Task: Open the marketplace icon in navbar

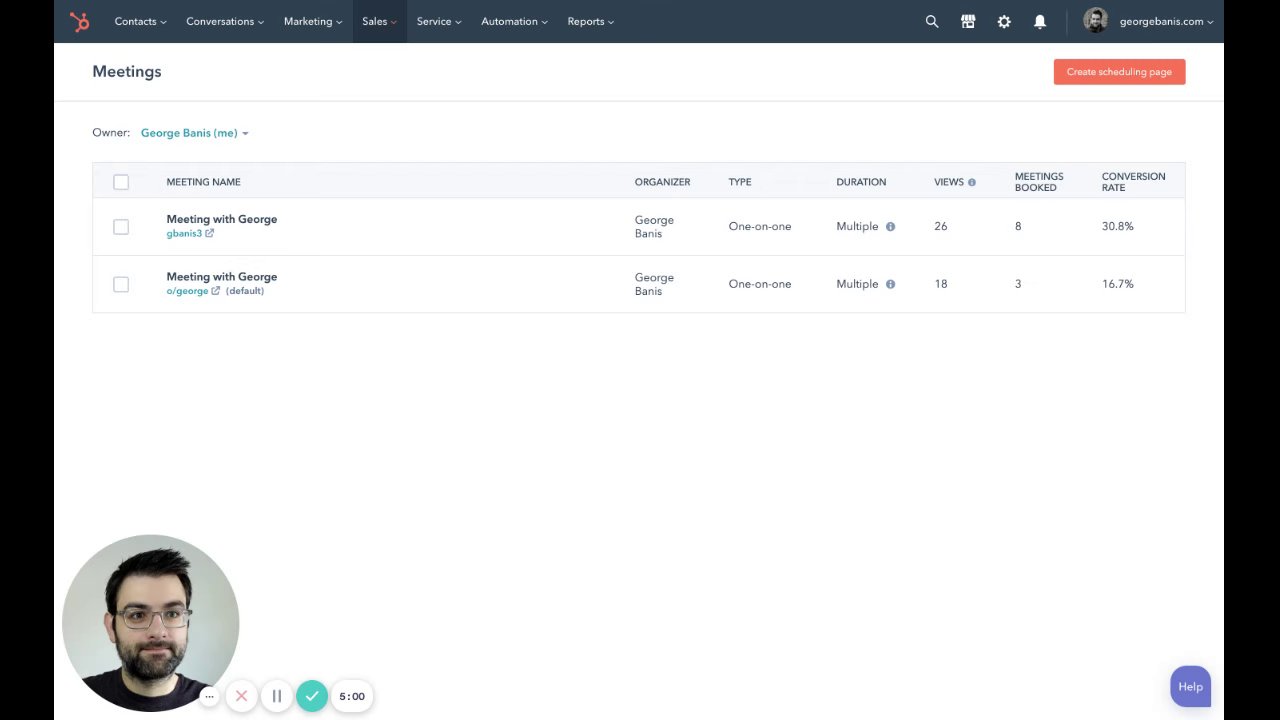Action: click(968, 21)
